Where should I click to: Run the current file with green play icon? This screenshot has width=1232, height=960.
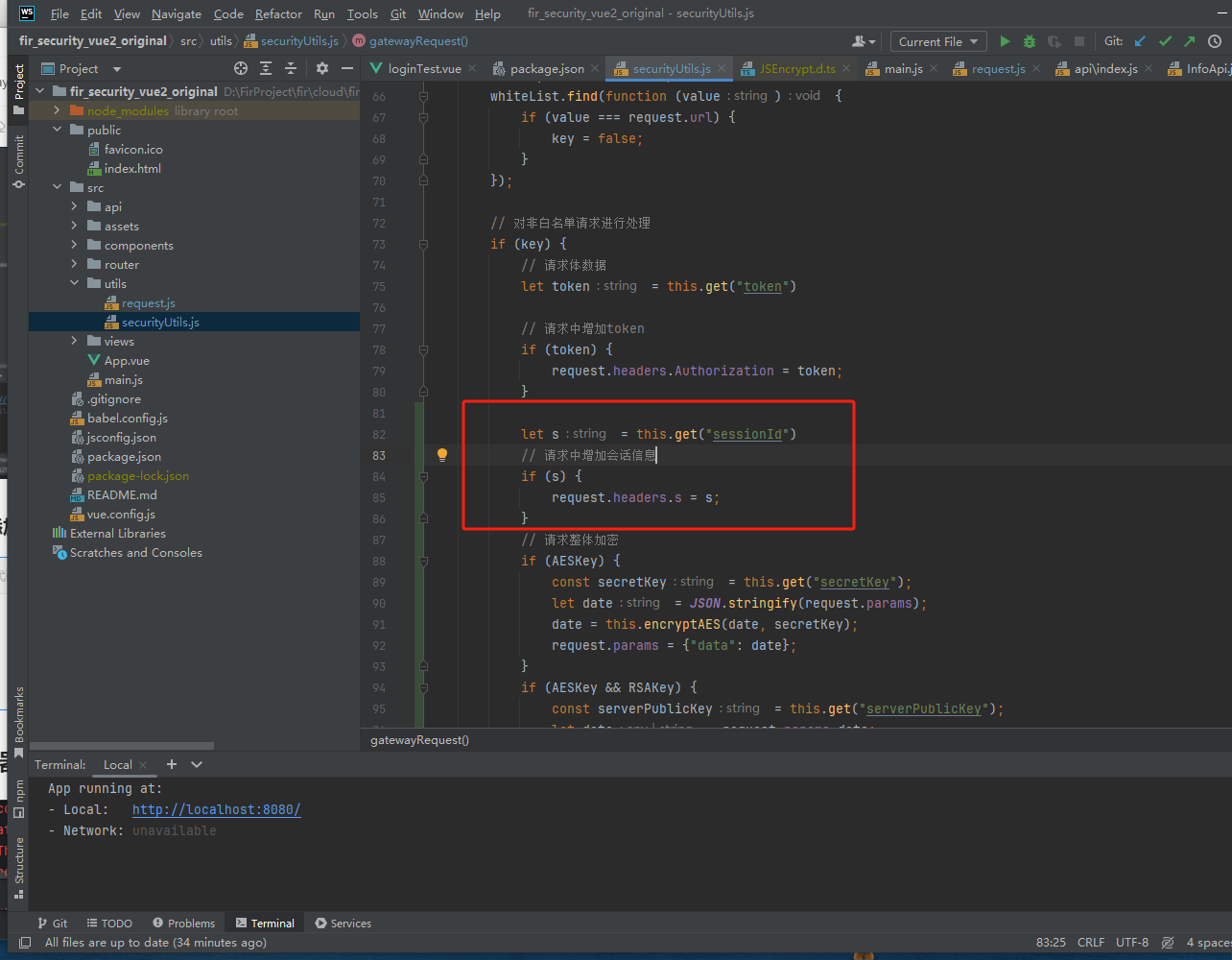(x=1005, y=41)
